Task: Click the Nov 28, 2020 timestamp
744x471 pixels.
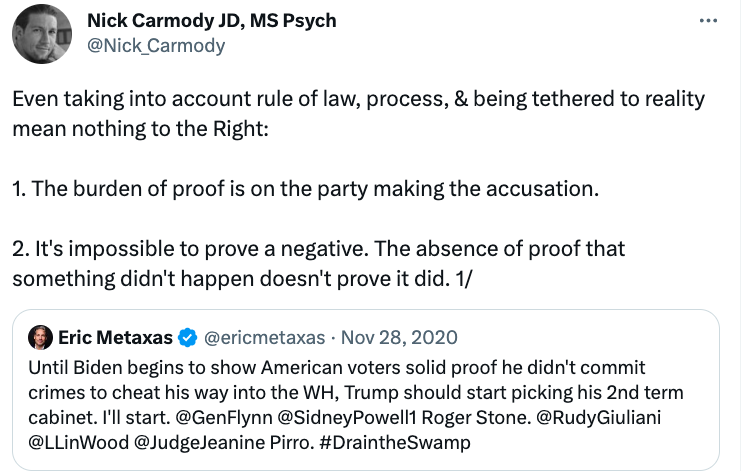Action: [x=399, y=338]
